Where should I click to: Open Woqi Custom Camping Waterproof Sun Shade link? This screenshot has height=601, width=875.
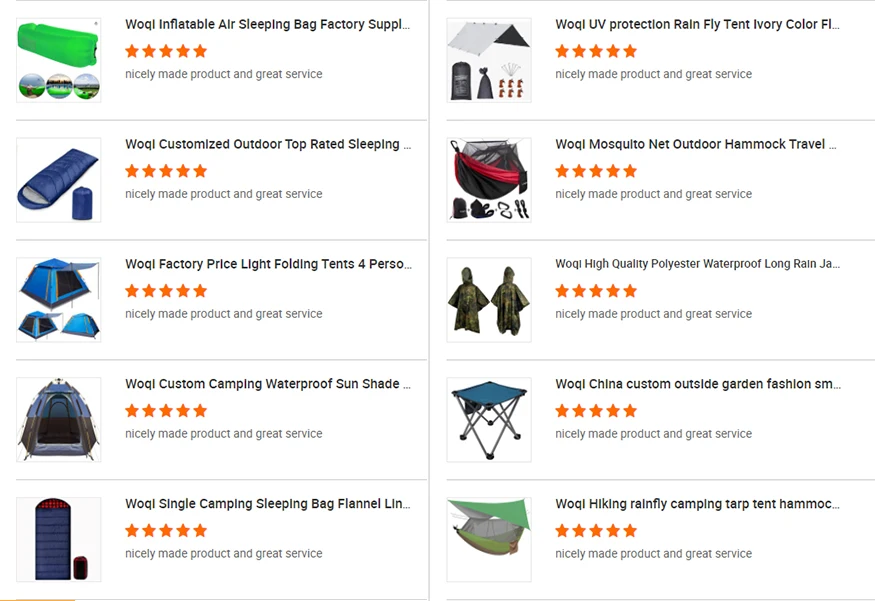(x=268, y=384)
